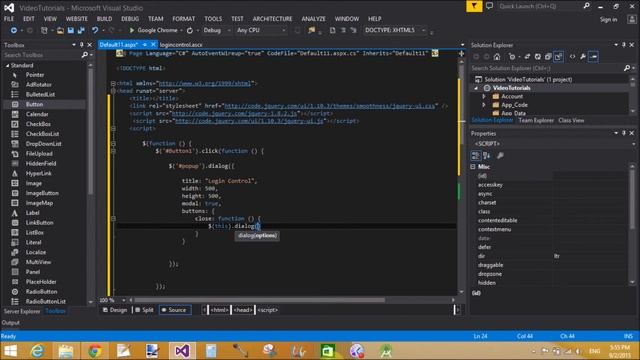
Task: Click the <html> breadcrumb tag button
Action: [219, 310]
